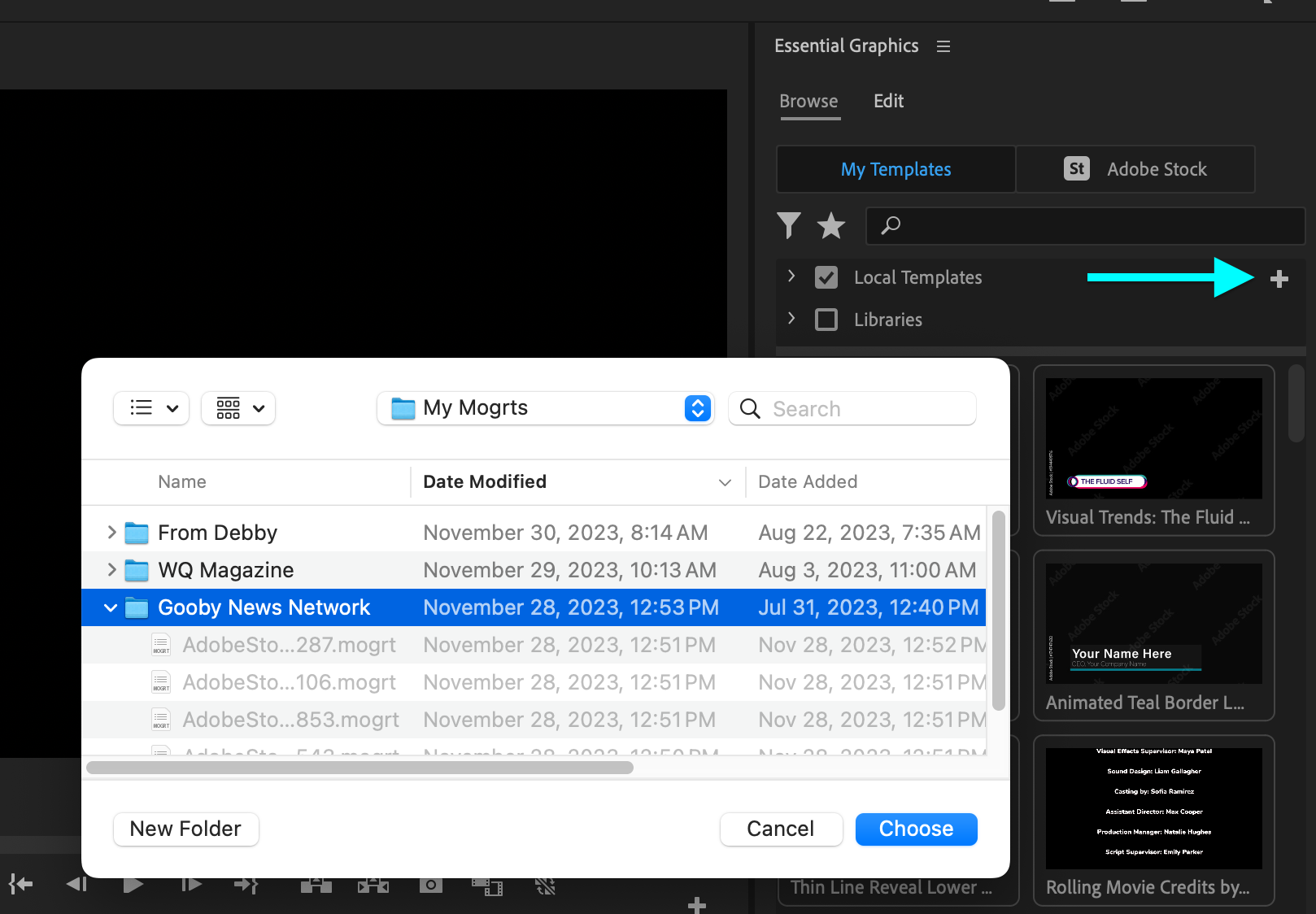This screenshot has width=1316, height=914.
Task: Click the Essential Graphics panel menu icon
Action: pyautogui.click(x=943, y=46)
